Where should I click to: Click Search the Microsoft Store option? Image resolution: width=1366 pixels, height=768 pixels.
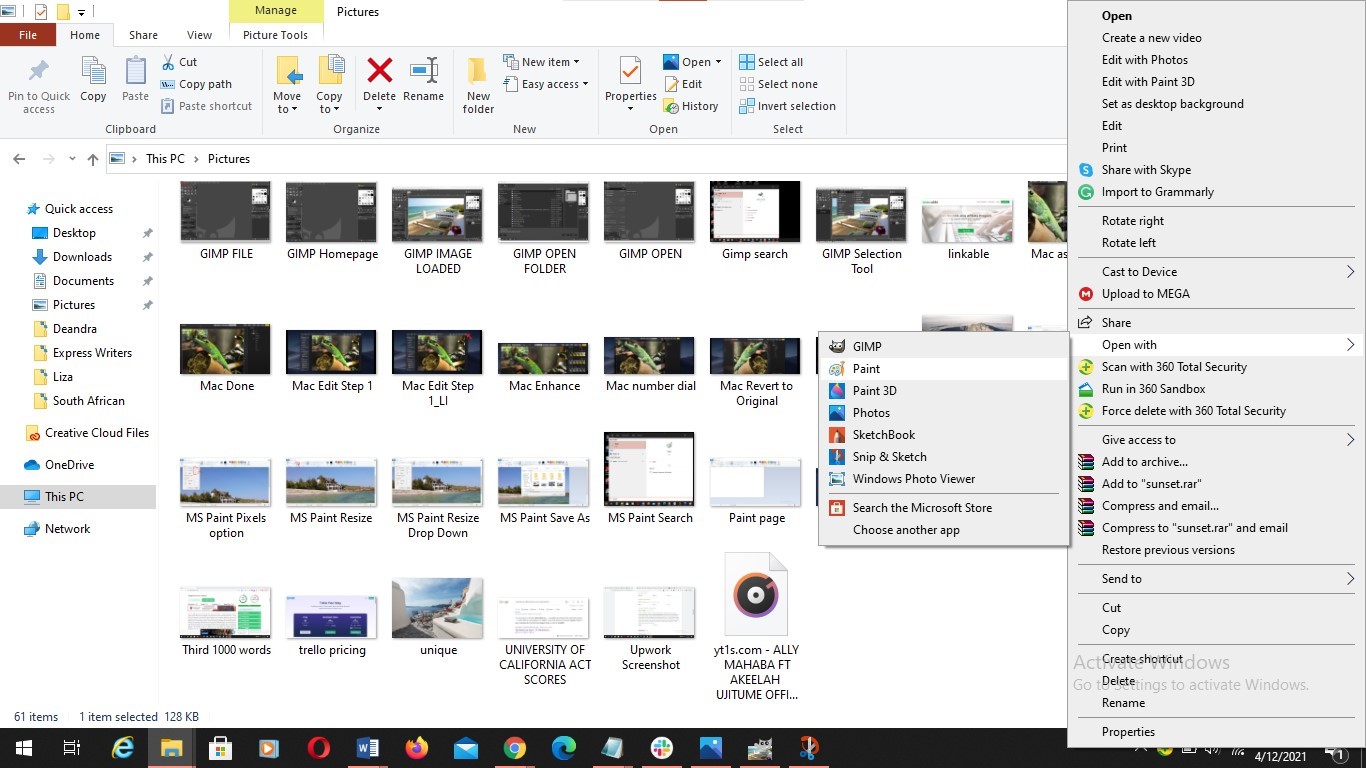point(944,508)
